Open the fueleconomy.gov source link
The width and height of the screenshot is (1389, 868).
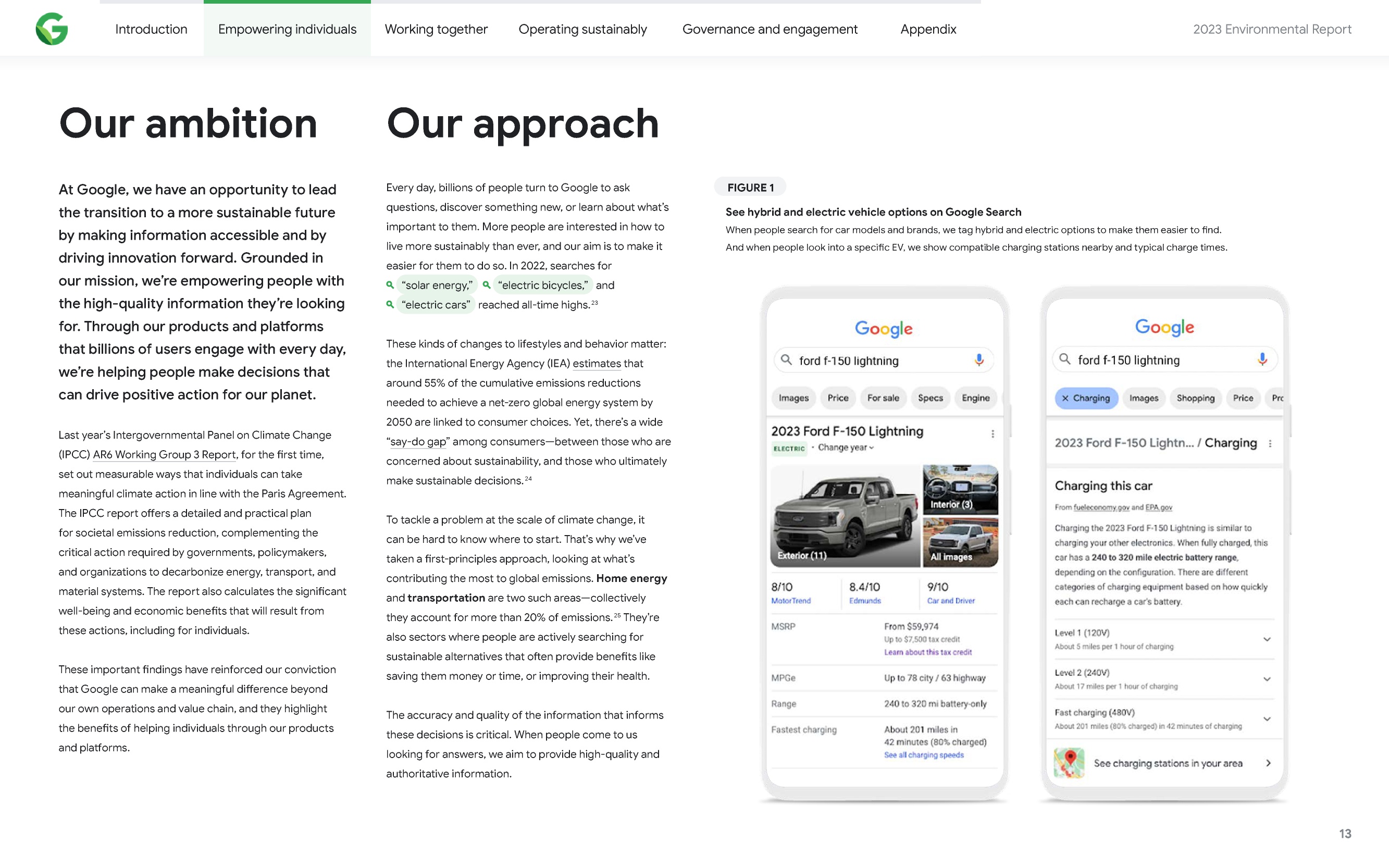coord(1101,507)
